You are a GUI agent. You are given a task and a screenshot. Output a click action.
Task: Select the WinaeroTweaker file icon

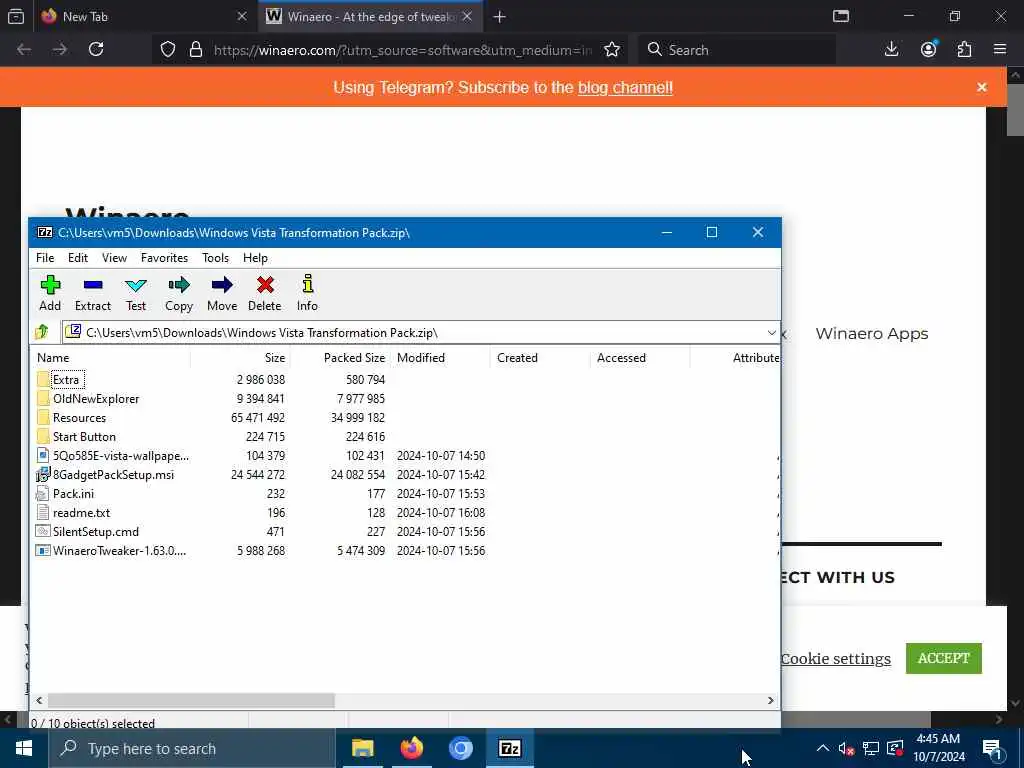pos(43,551)
